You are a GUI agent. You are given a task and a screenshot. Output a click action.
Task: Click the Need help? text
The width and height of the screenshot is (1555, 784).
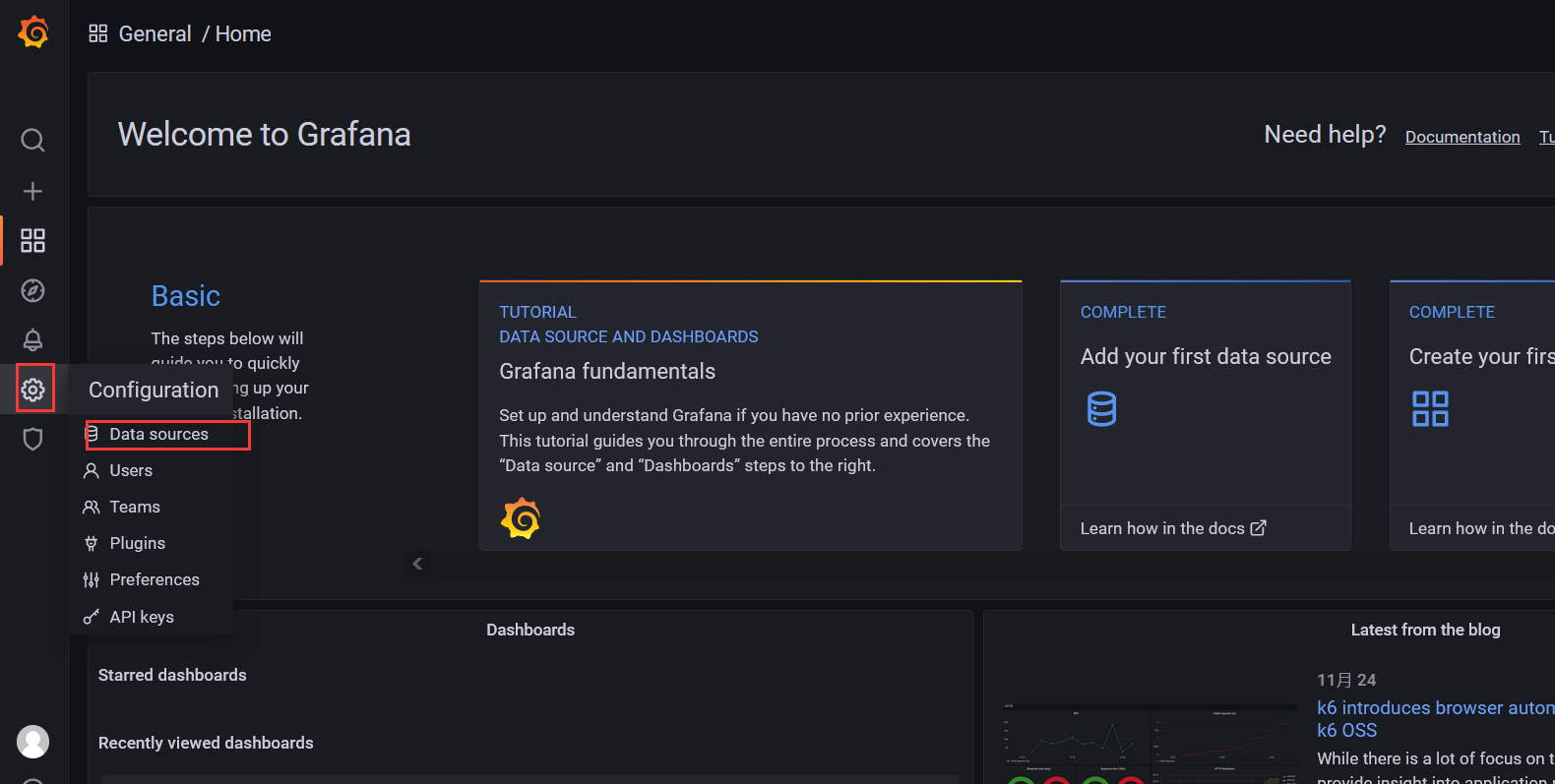(x=1325, y=134)
